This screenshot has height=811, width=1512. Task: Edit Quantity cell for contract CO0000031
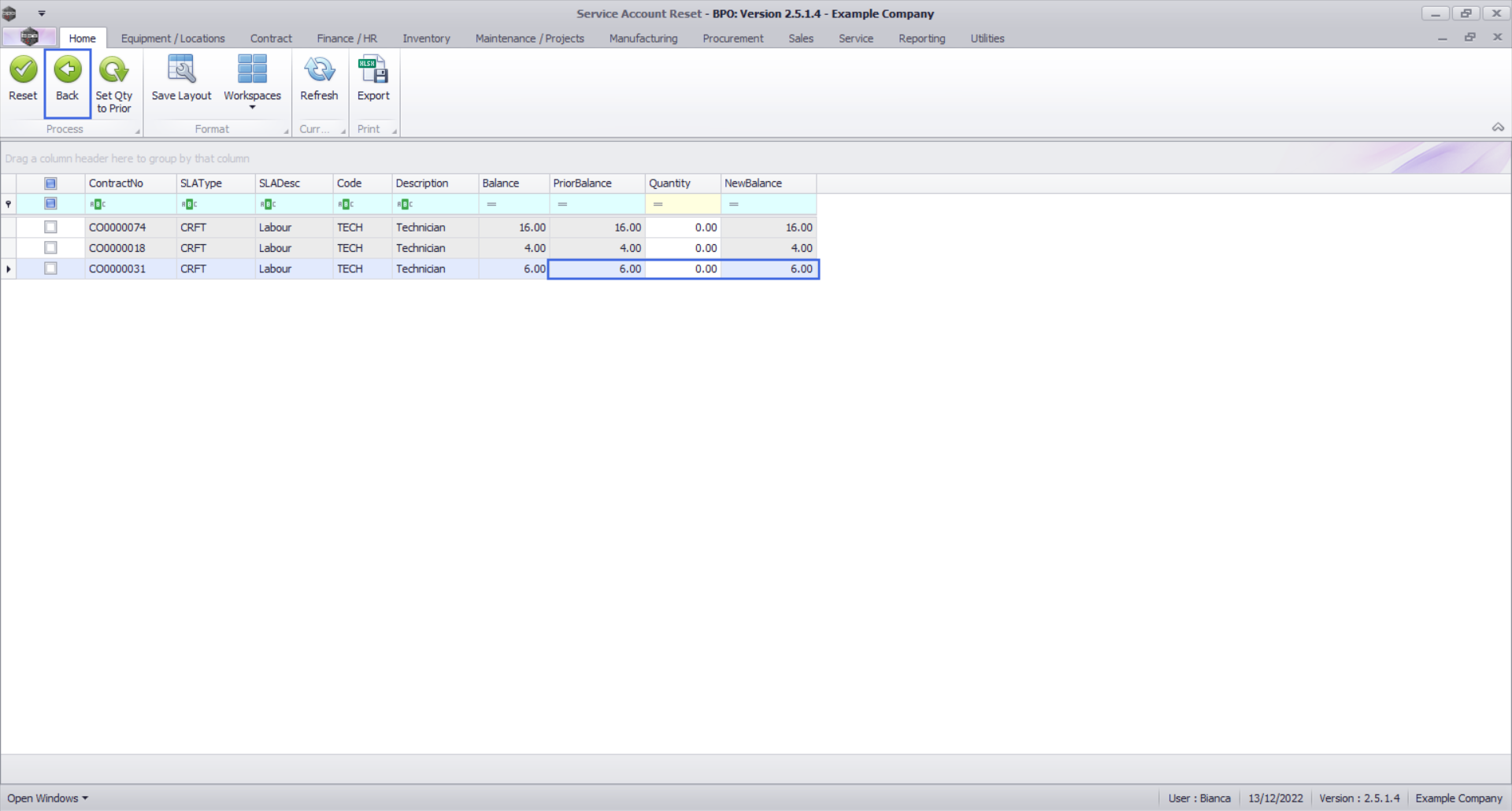(683, 268)
